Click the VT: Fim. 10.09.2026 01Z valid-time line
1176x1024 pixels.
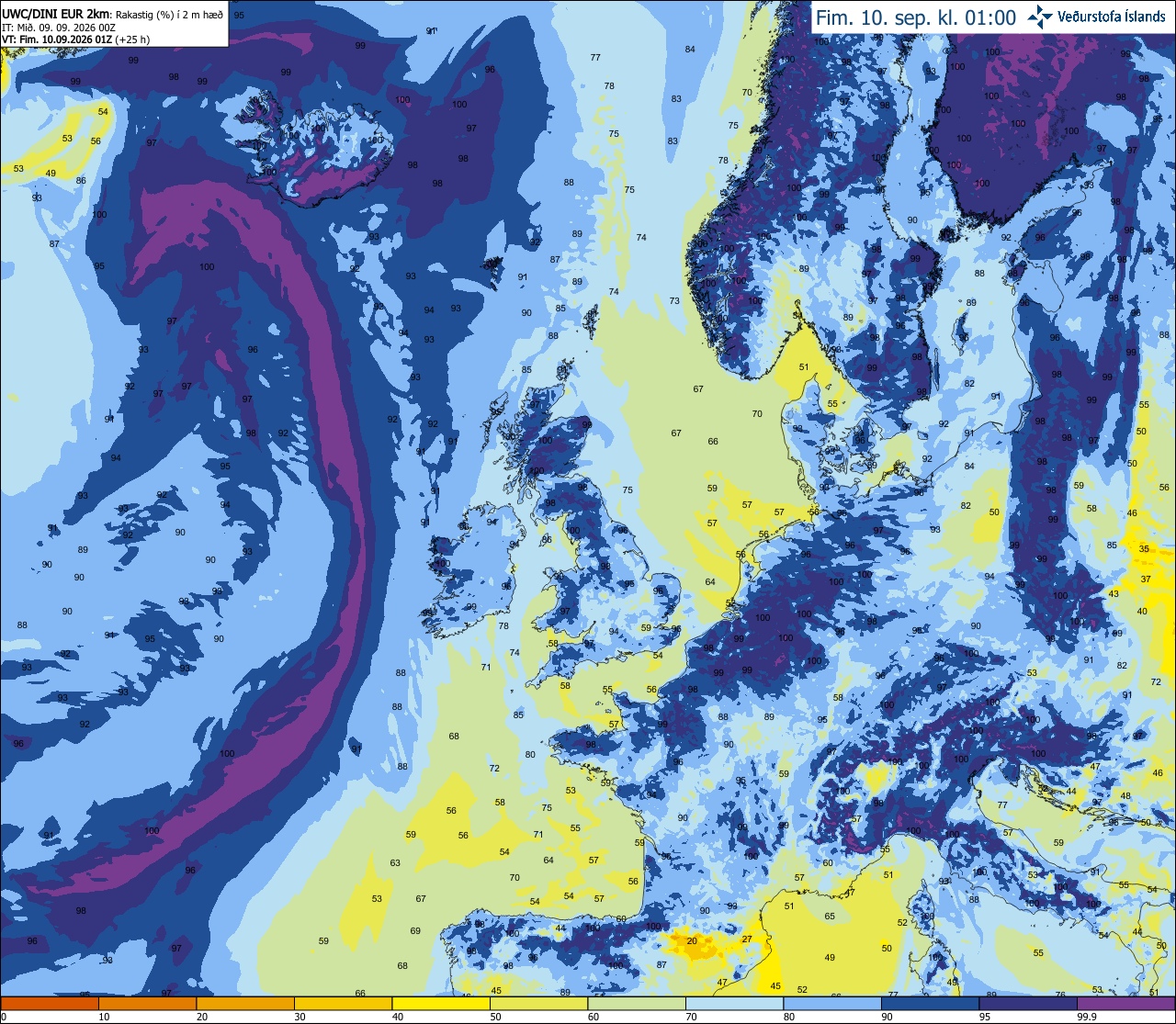click(75, 39)
